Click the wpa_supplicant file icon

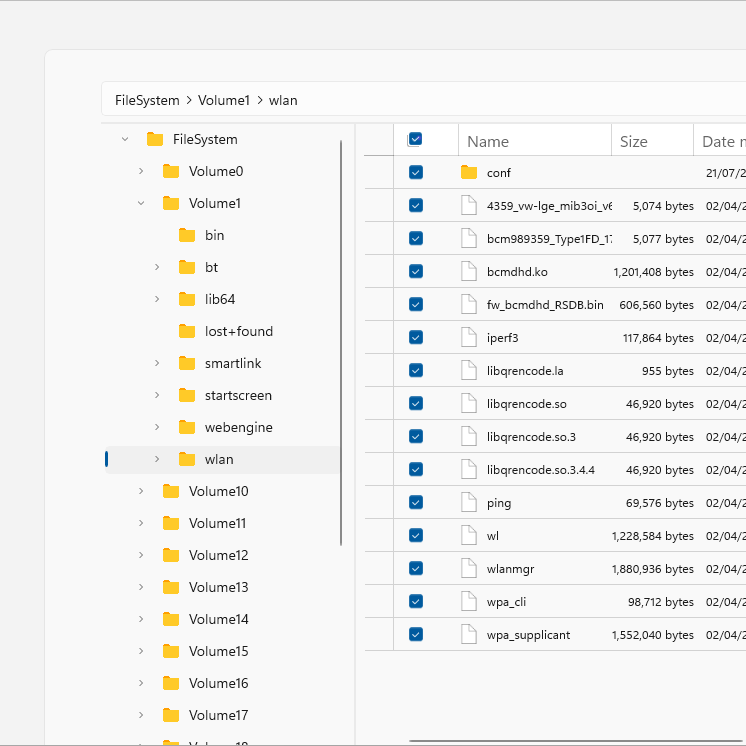coord(469,634)
